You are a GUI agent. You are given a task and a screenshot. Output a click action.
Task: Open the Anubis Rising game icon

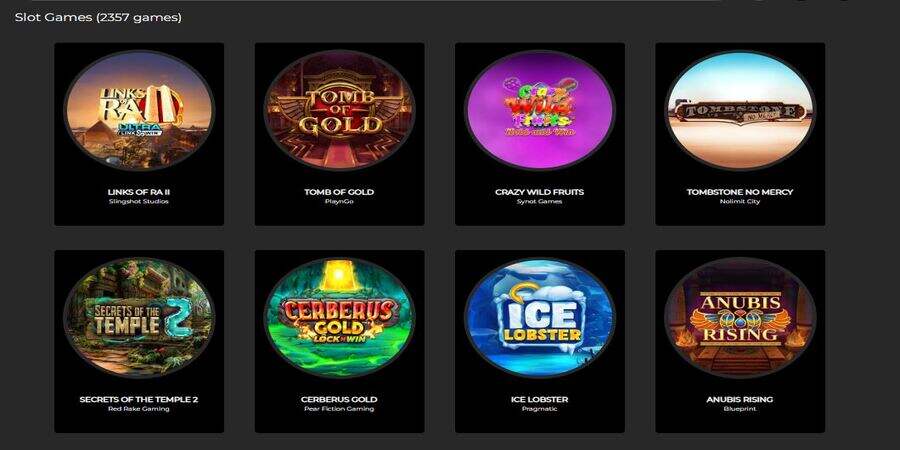740,317
